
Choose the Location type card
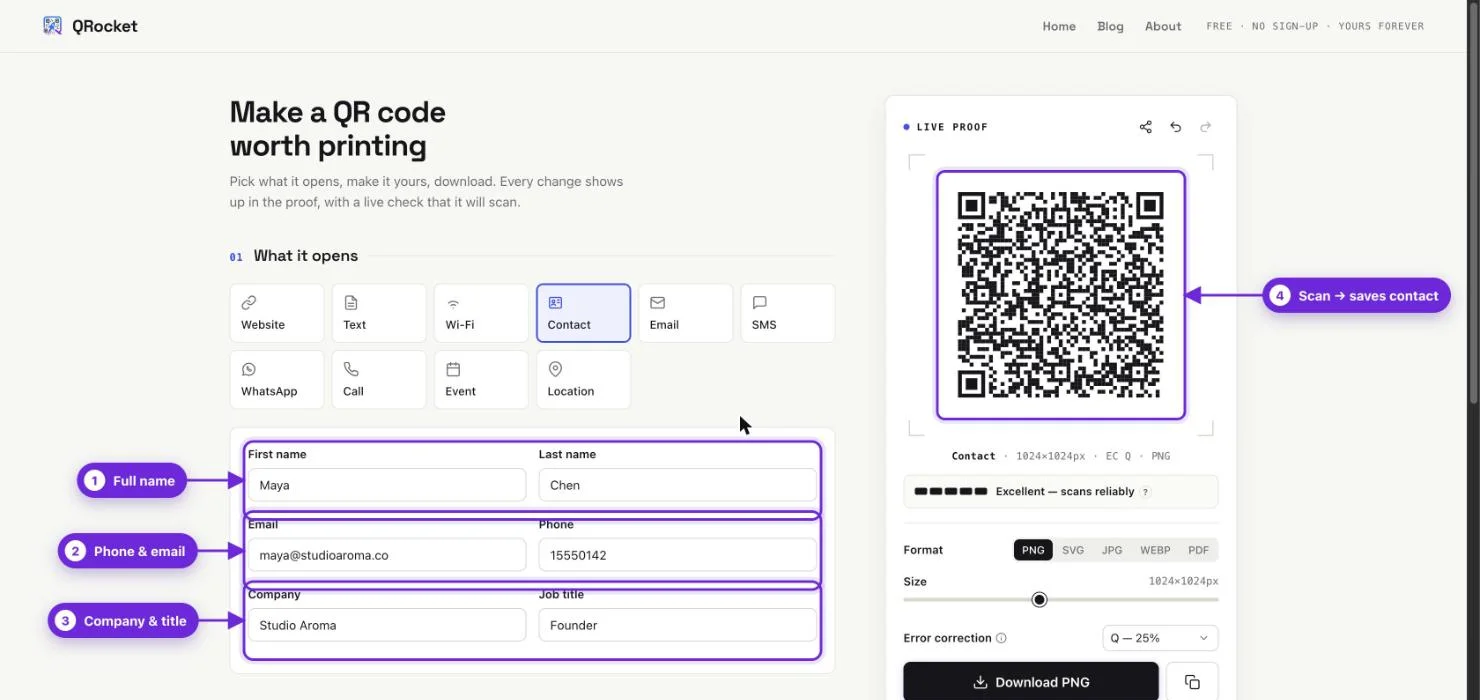coord(583,379)
